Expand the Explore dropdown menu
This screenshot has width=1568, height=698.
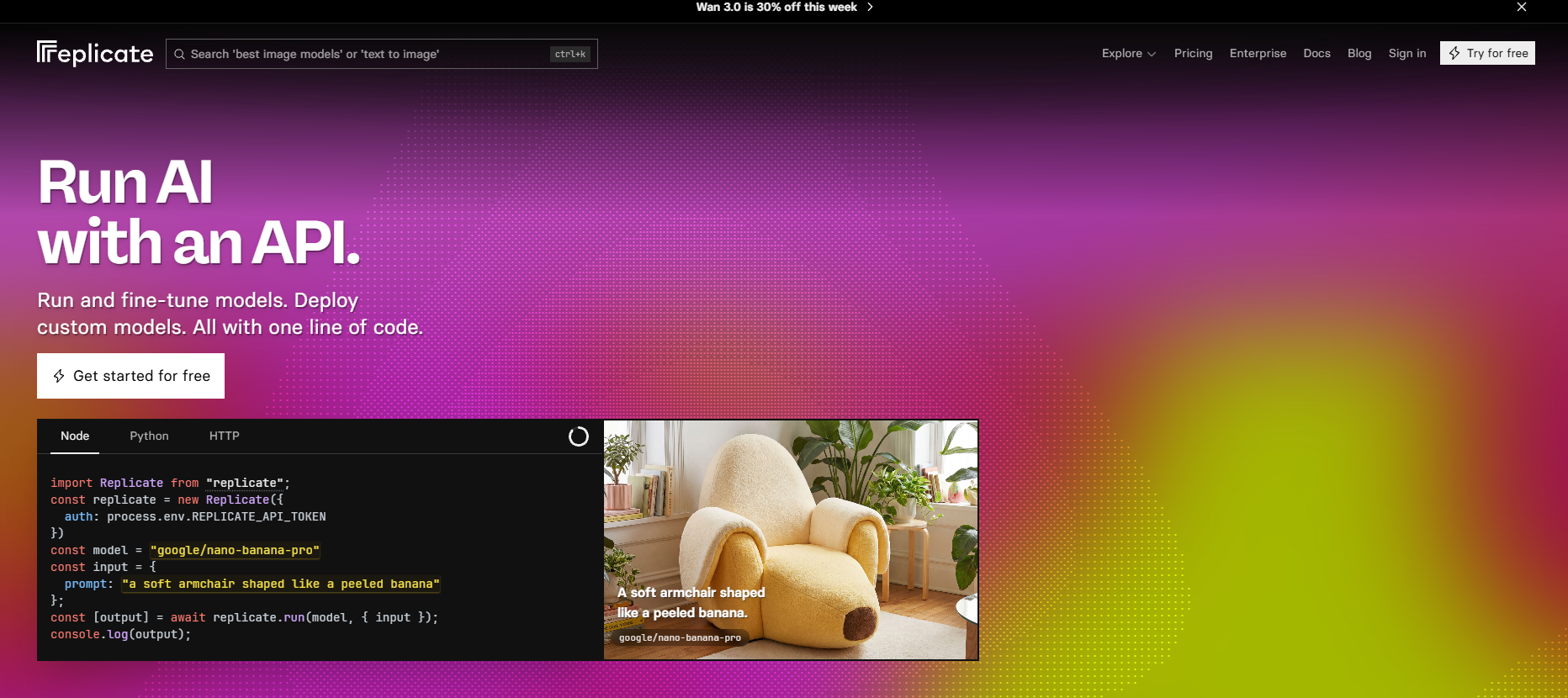(x=1129, y=53)
